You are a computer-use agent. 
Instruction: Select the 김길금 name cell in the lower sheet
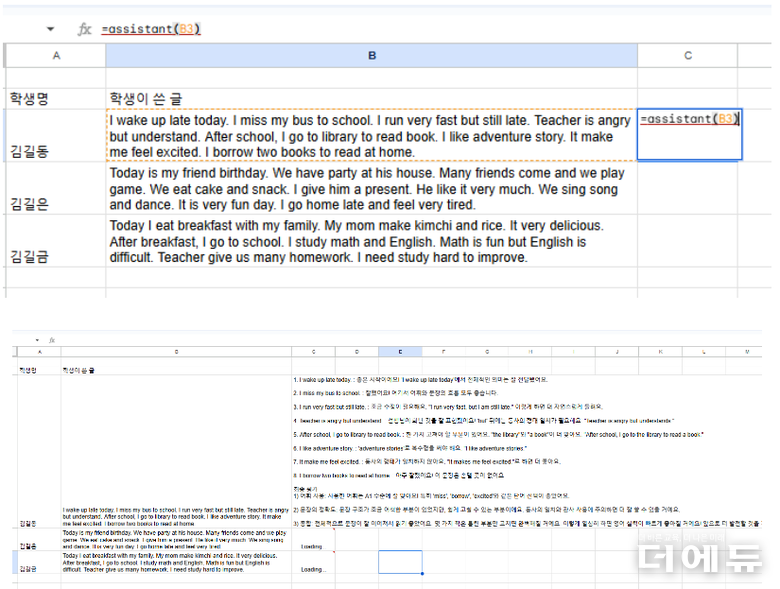coord(39,562)
